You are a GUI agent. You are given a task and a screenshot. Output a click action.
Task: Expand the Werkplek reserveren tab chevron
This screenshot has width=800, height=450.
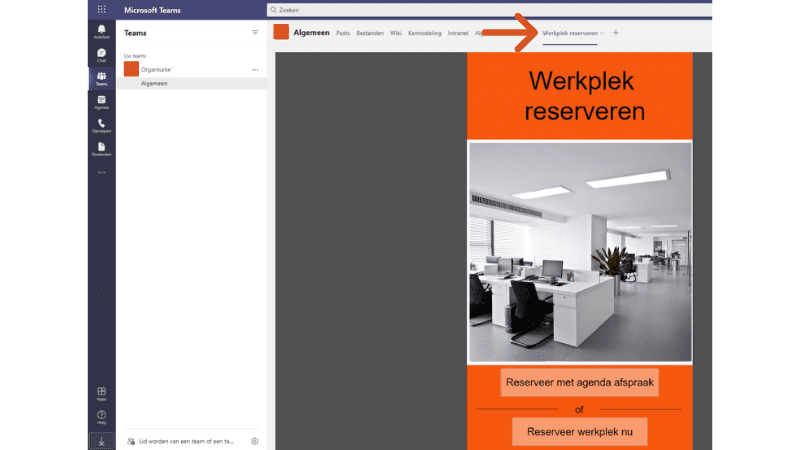tap(602, 33)
